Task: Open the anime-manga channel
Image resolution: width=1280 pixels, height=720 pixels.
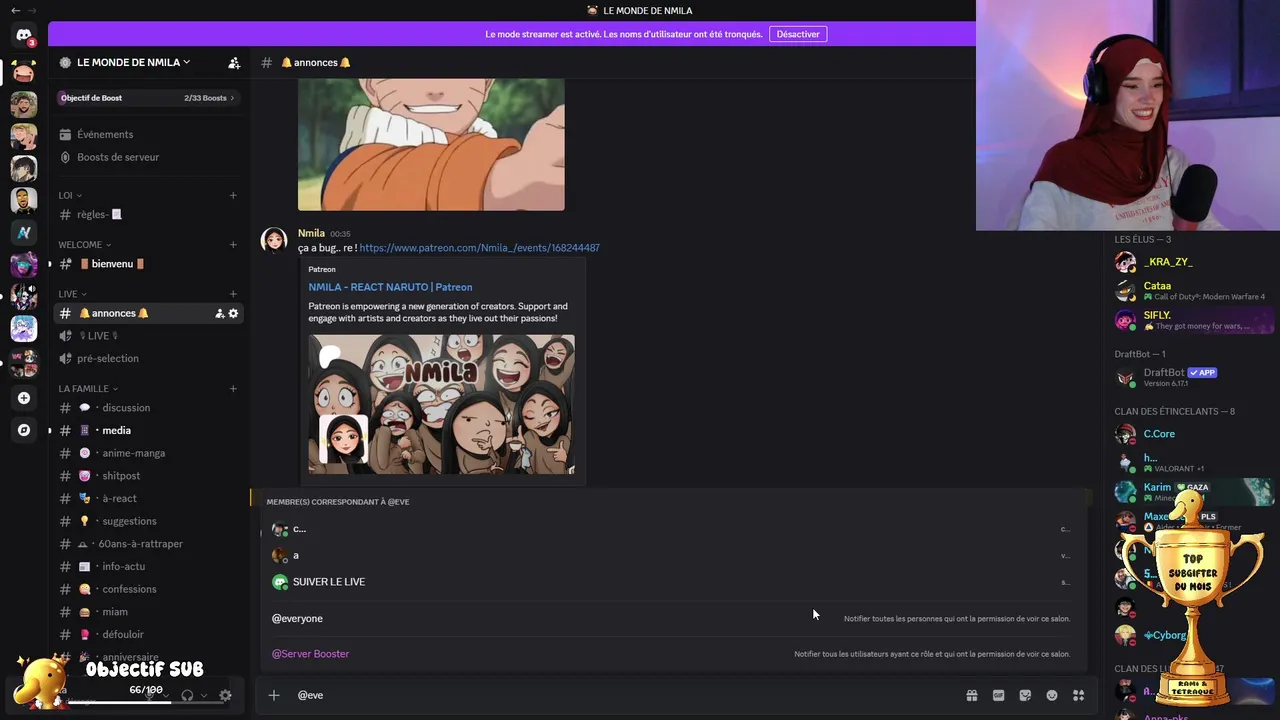Action: coord(150,453)
